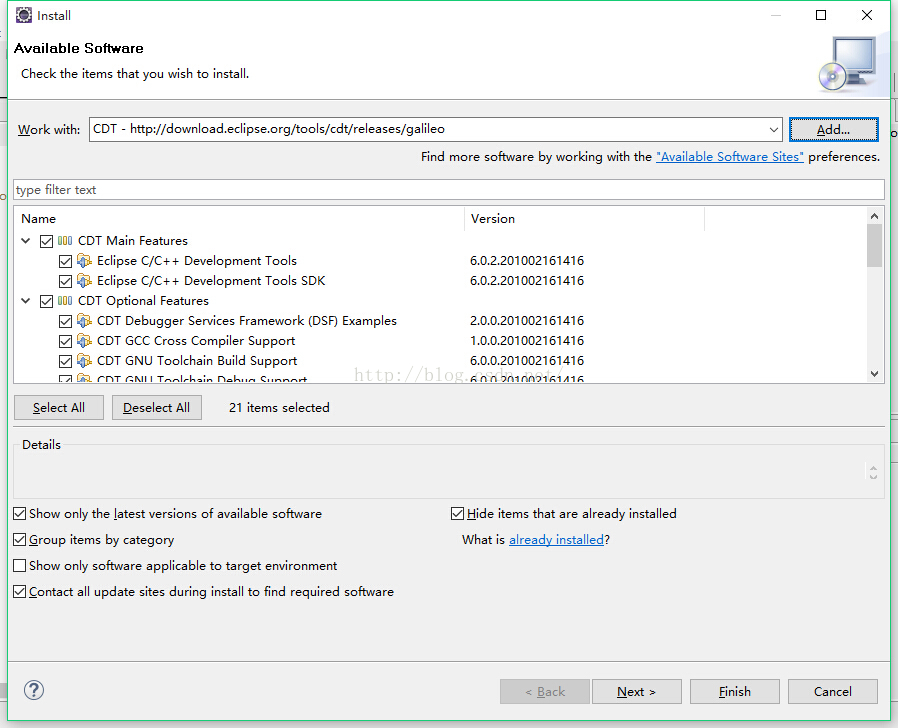
Task: Sort by the Name column header
Action: 239,219
